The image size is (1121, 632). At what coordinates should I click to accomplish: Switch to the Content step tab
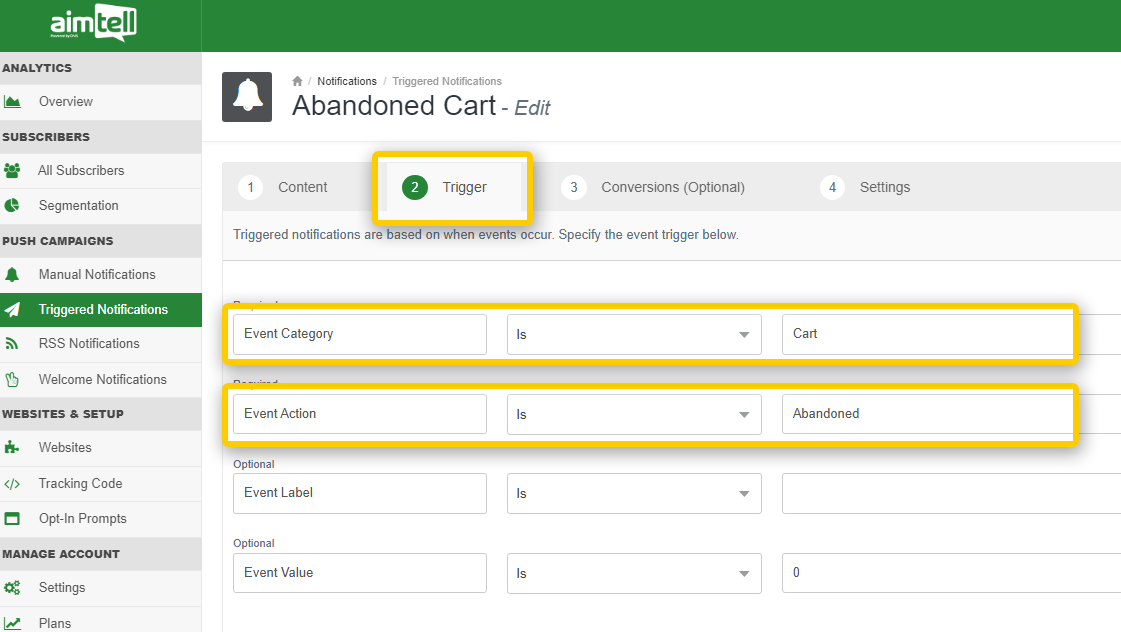[x=282, y=187]
